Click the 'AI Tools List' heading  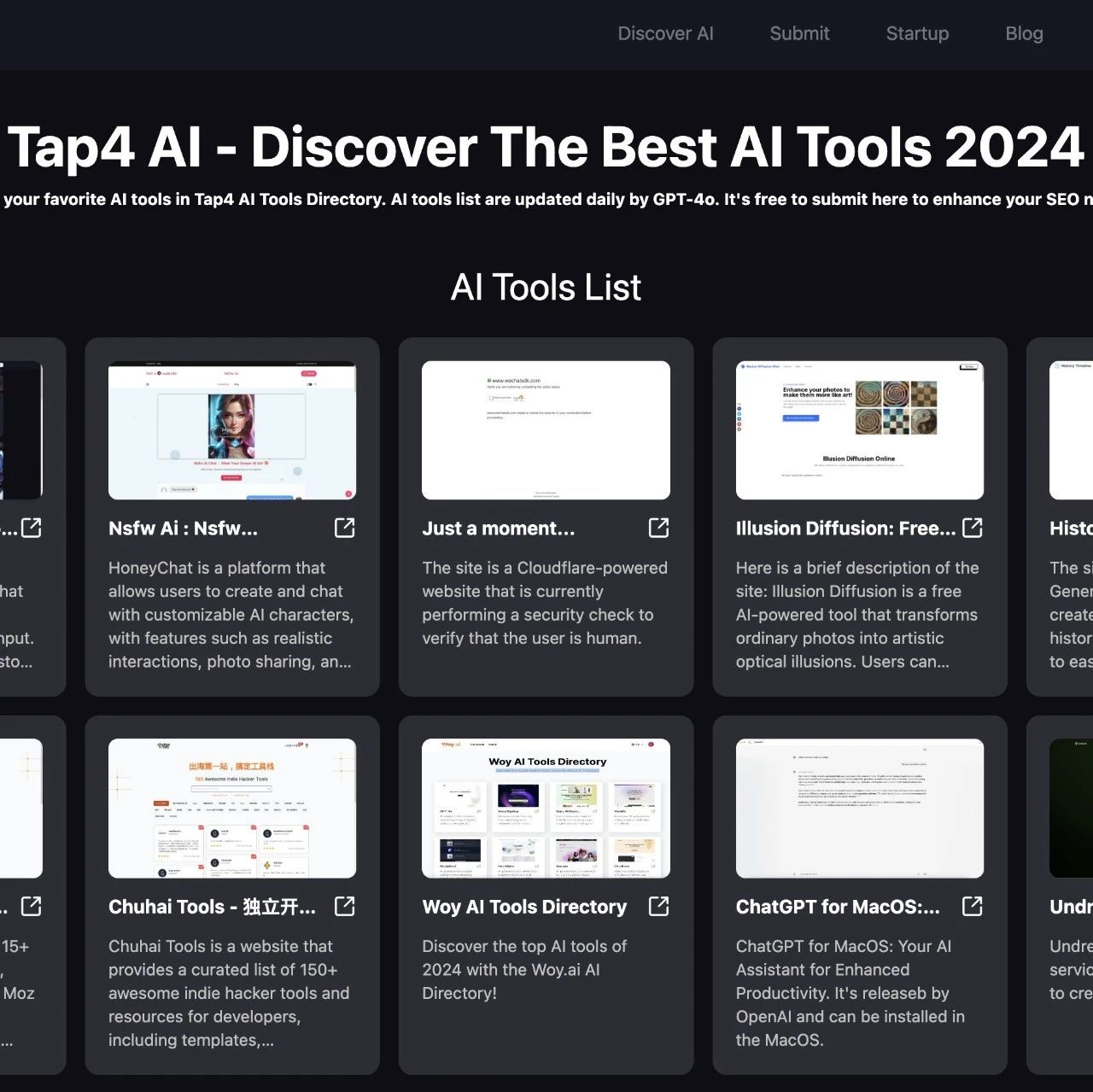click(546, 288)
